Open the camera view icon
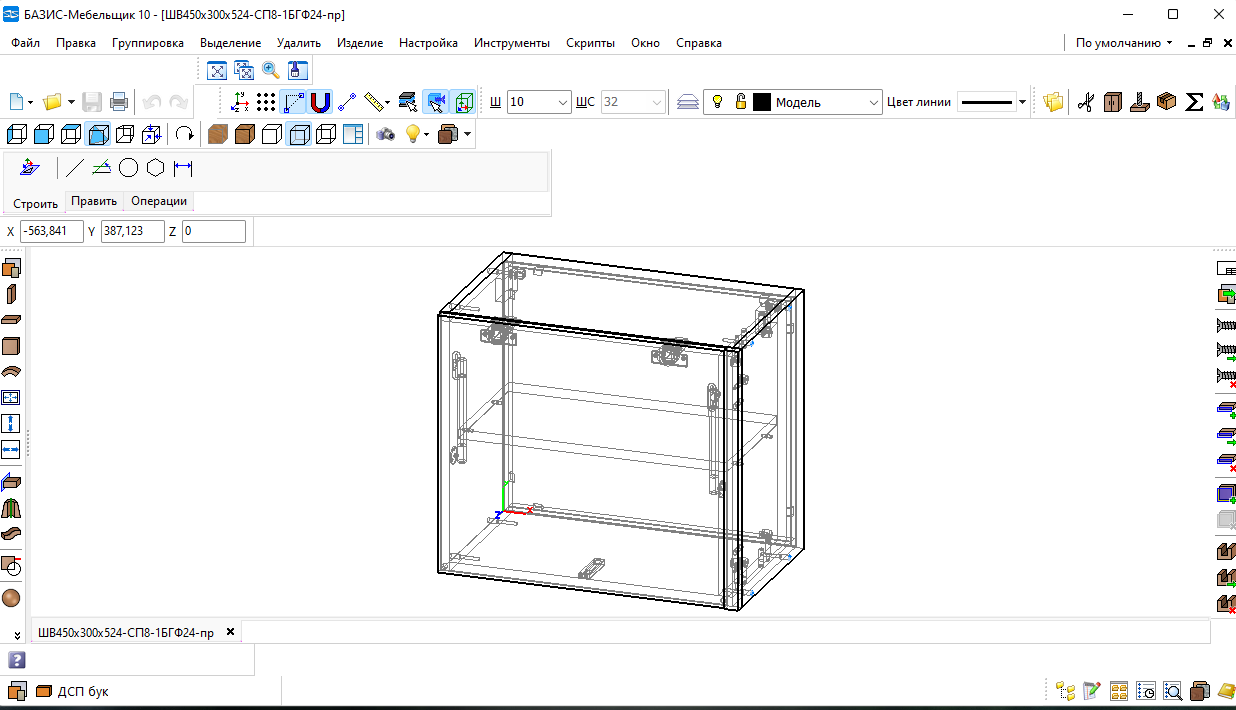The height and width of the screenshot is (710, 1236). 385,134
